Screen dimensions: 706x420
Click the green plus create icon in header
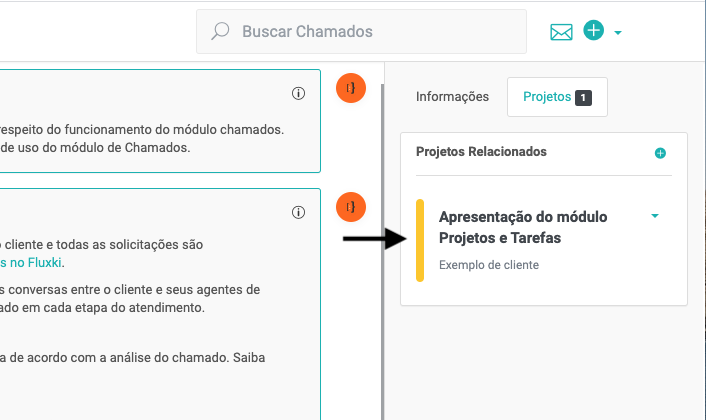coord(593,31)
